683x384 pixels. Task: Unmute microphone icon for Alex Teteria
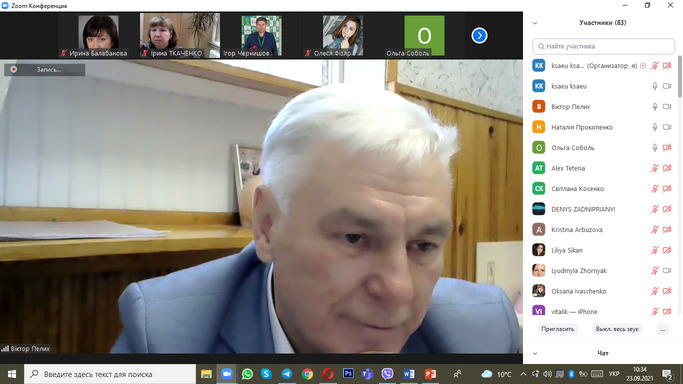tap(655, 168)
